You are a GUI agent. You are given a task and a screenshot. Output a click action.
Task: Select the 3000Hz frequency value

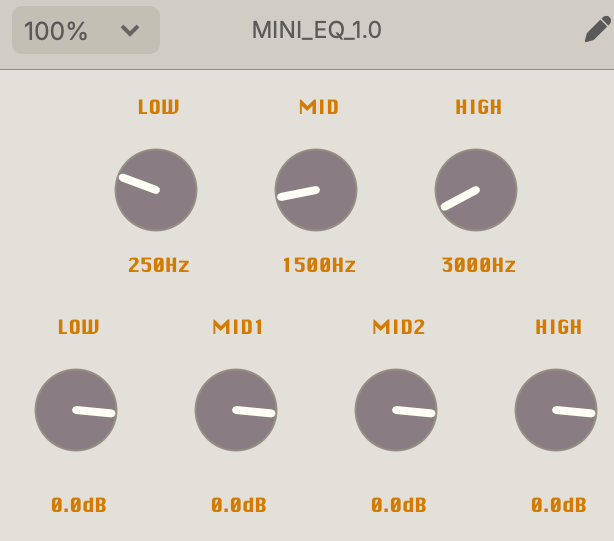coord(478,265)
